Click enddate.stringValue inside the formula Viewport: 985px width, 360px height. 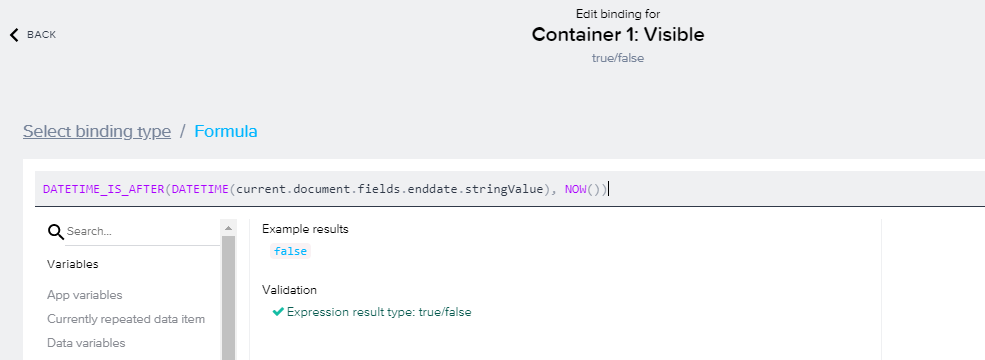coord(475,189)
